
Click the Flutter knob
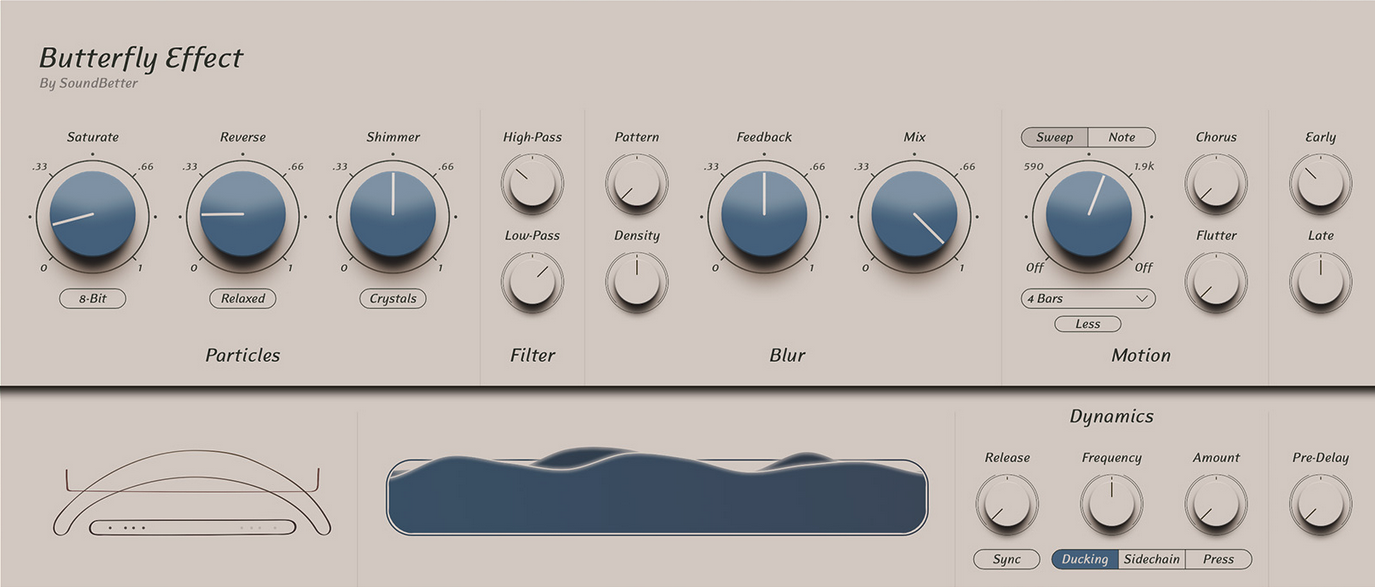coord(1216,280)
